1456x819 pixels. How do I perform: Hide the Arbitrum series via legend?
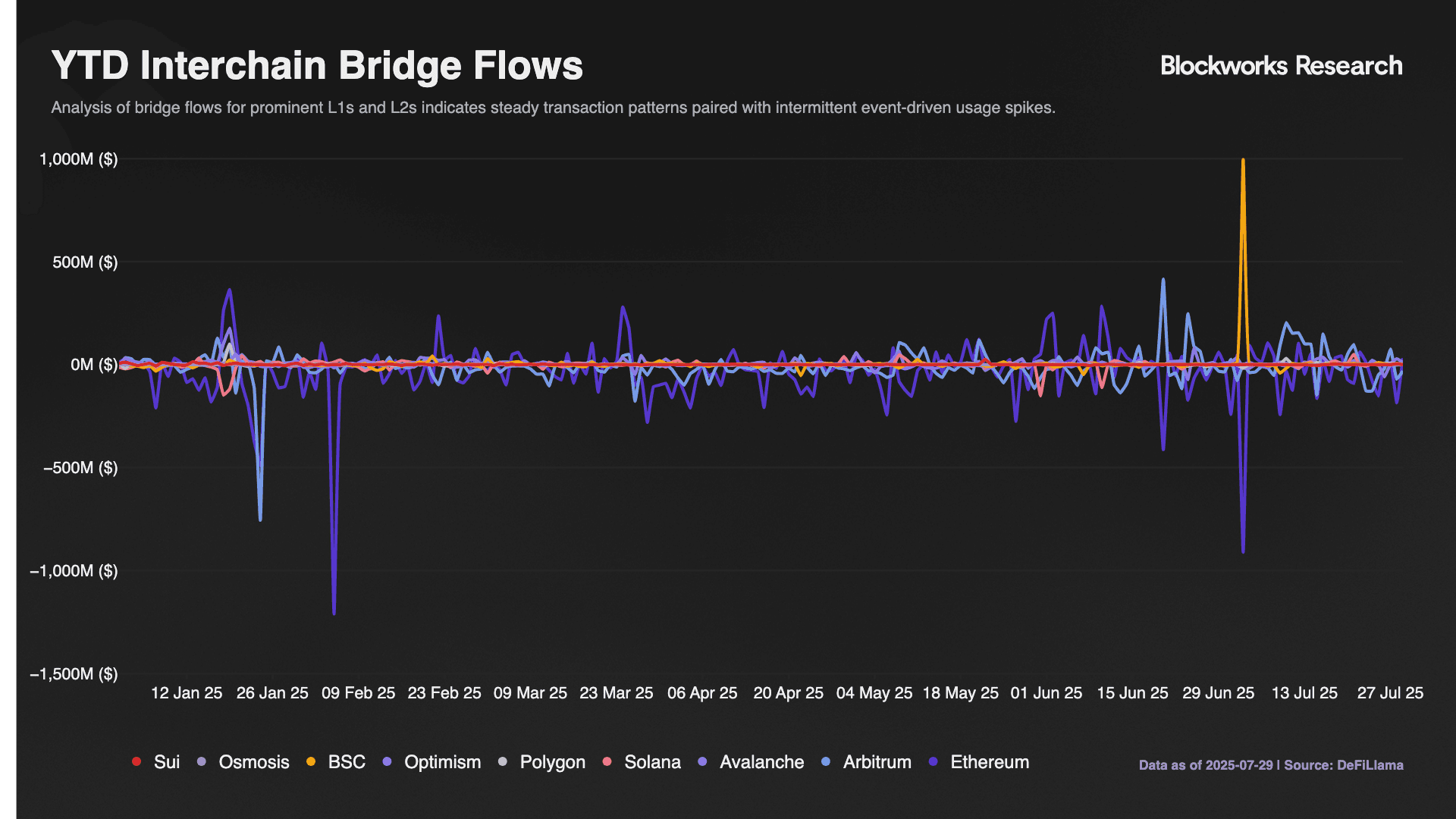click(x=877, y=762)
